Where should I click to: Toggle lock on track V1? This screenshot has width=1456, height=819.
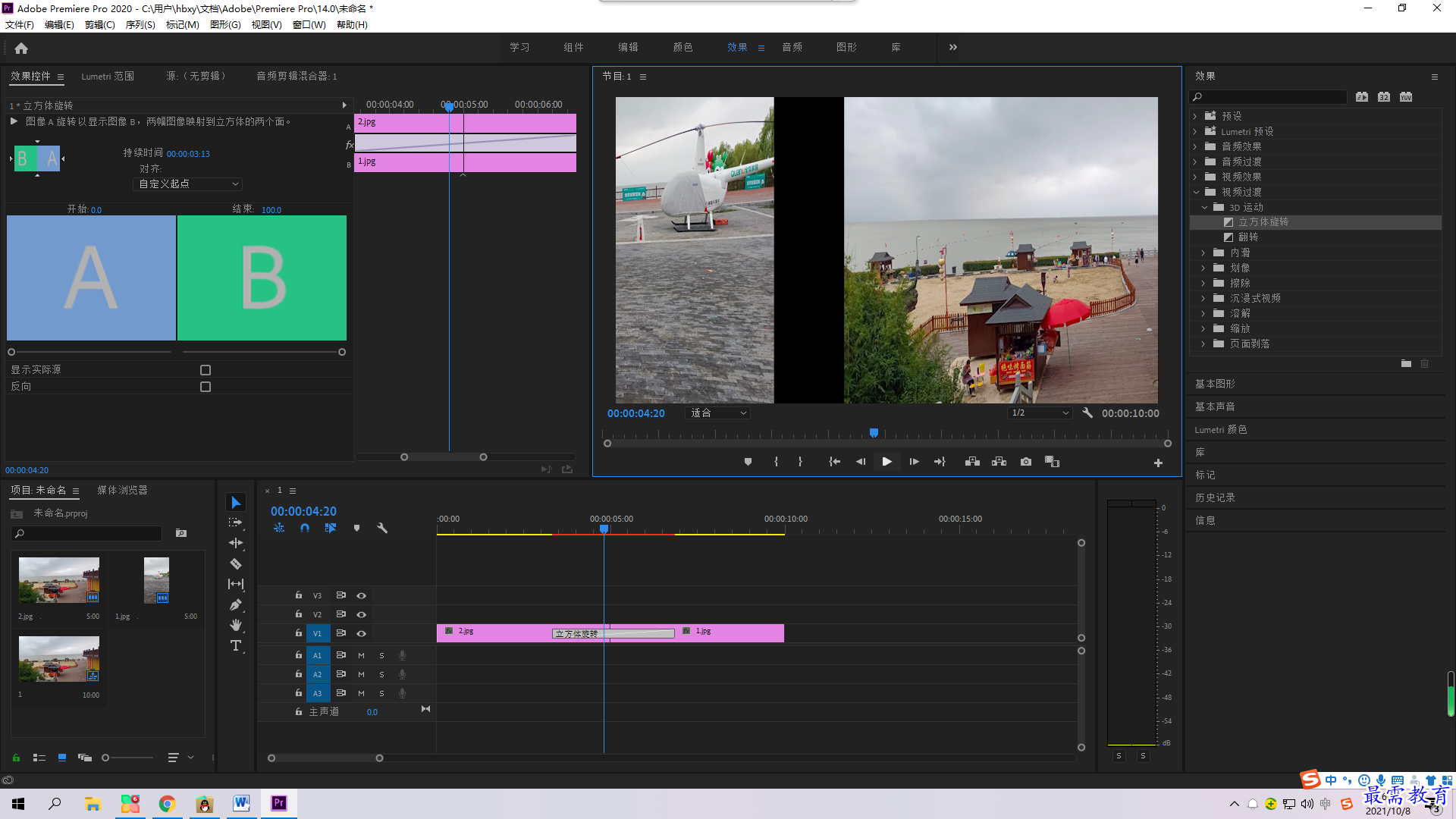[299, 633]
